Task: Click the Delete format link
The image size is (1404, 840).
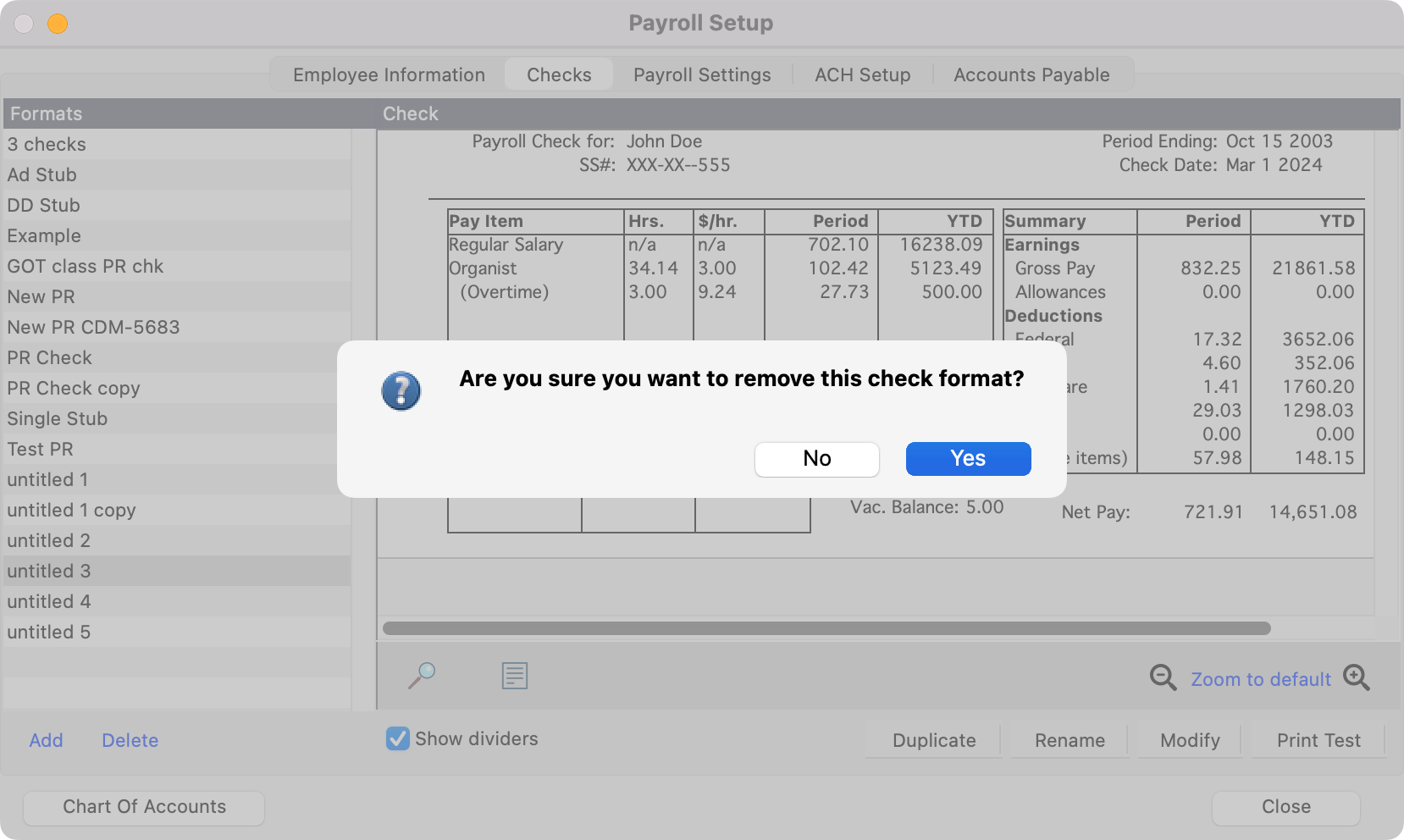Action: [130, 740]
